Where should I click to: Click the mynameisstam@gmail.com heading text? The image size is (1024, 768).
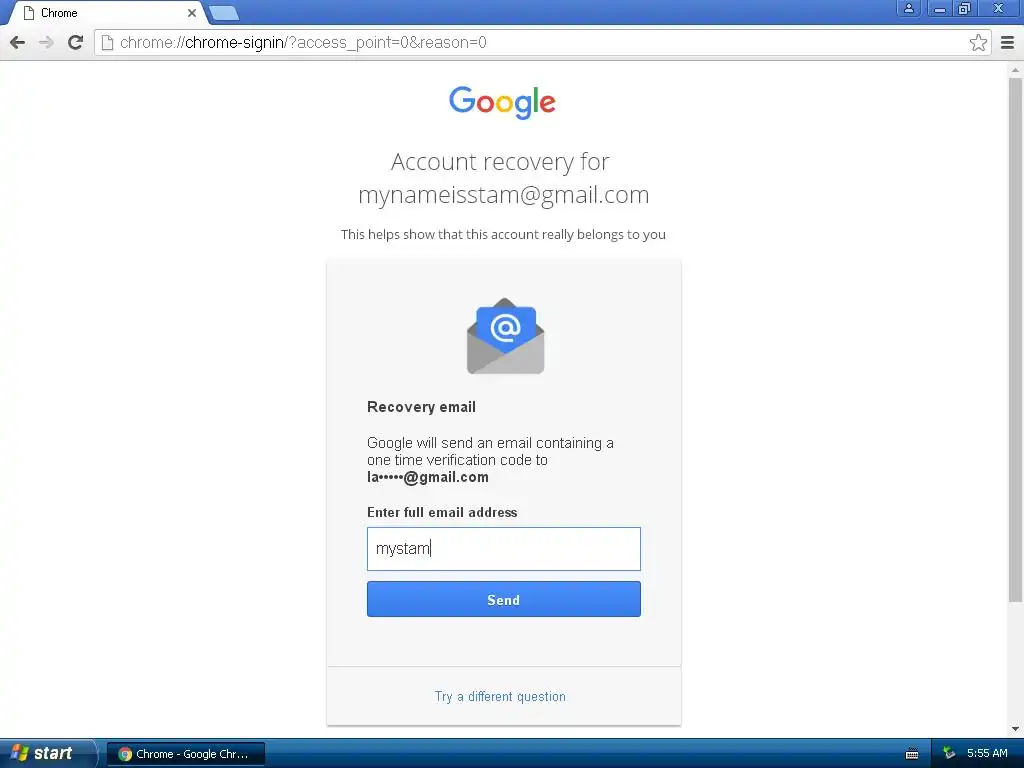click(504, 195)
